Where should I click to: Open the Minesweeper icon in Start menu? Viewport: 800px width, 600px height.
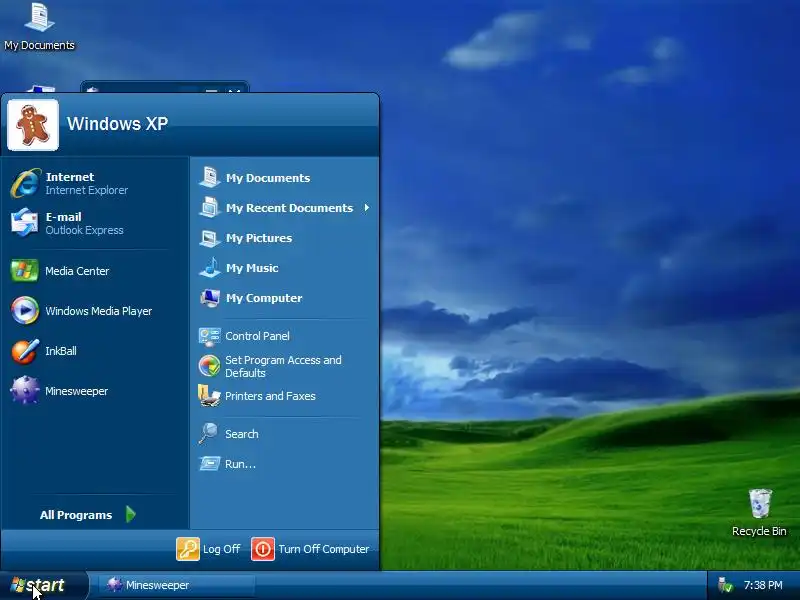[24, 390]
